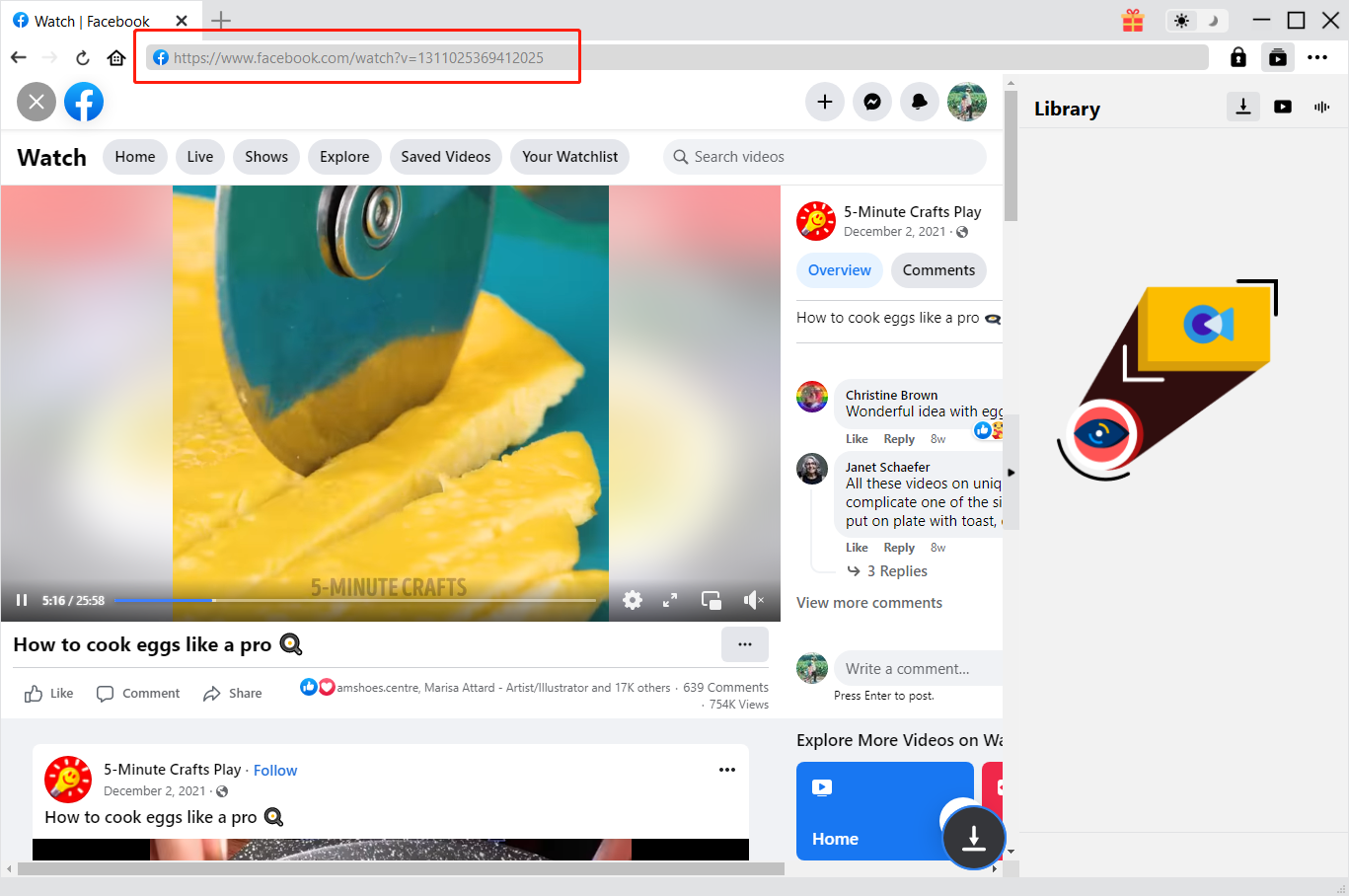Open the Downloading library tab icon
The height and width of the screenshot is (896, 1349).
(x=1242, y=107)
